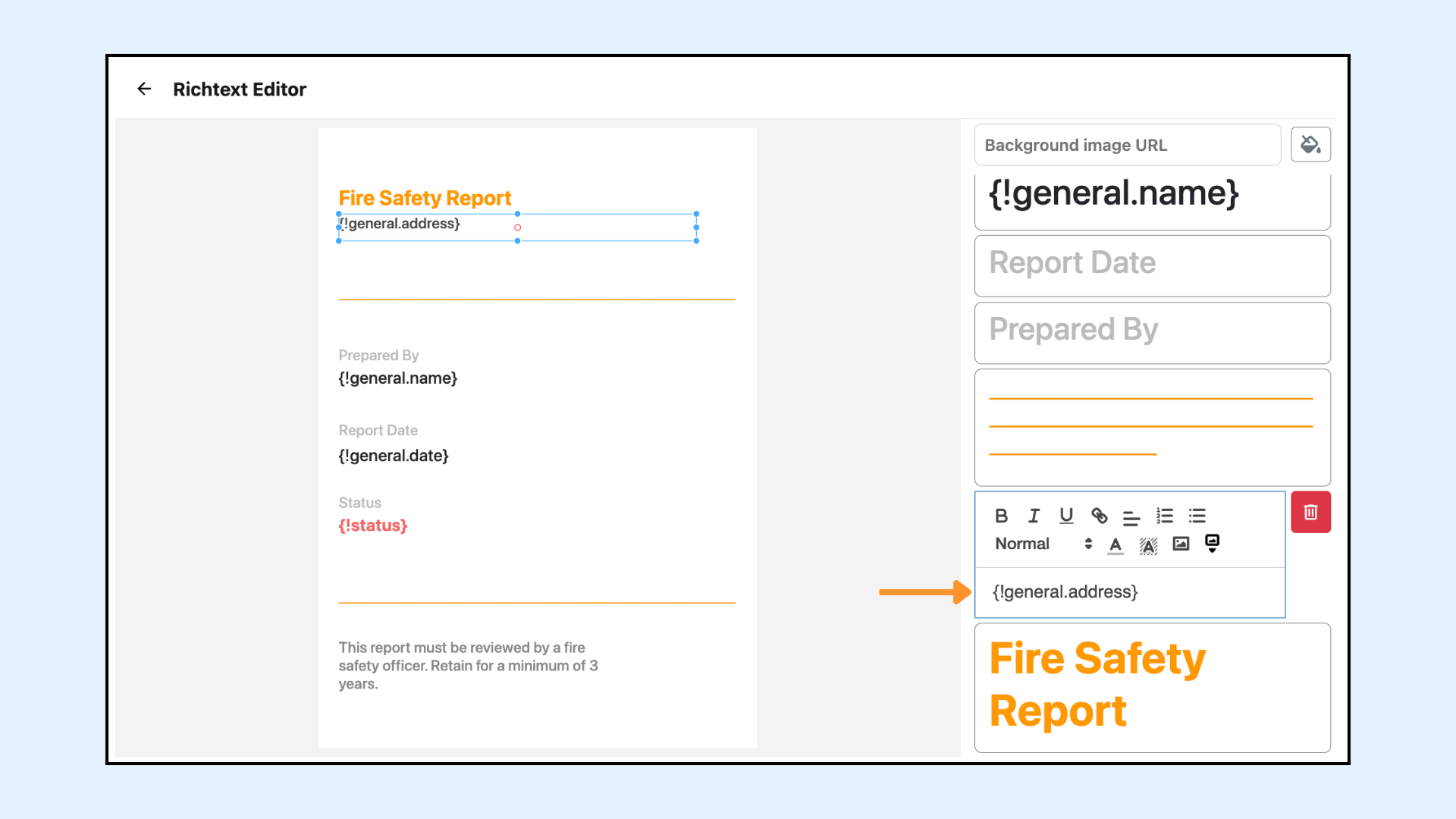This screenshot has width=1456, height=819.
Task: Delete the selected block with the red trash button
Action: point(1310,513)
